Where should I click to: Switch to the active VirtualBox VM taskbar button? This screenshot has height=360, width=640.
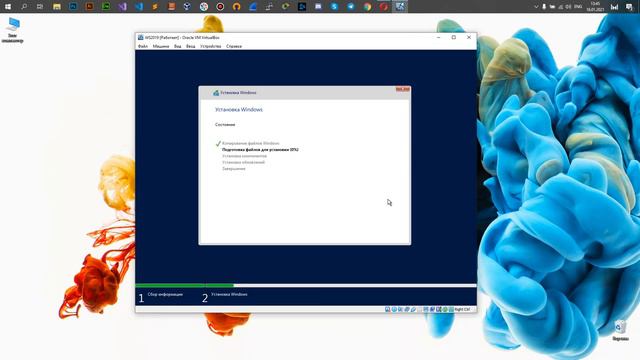400,7
